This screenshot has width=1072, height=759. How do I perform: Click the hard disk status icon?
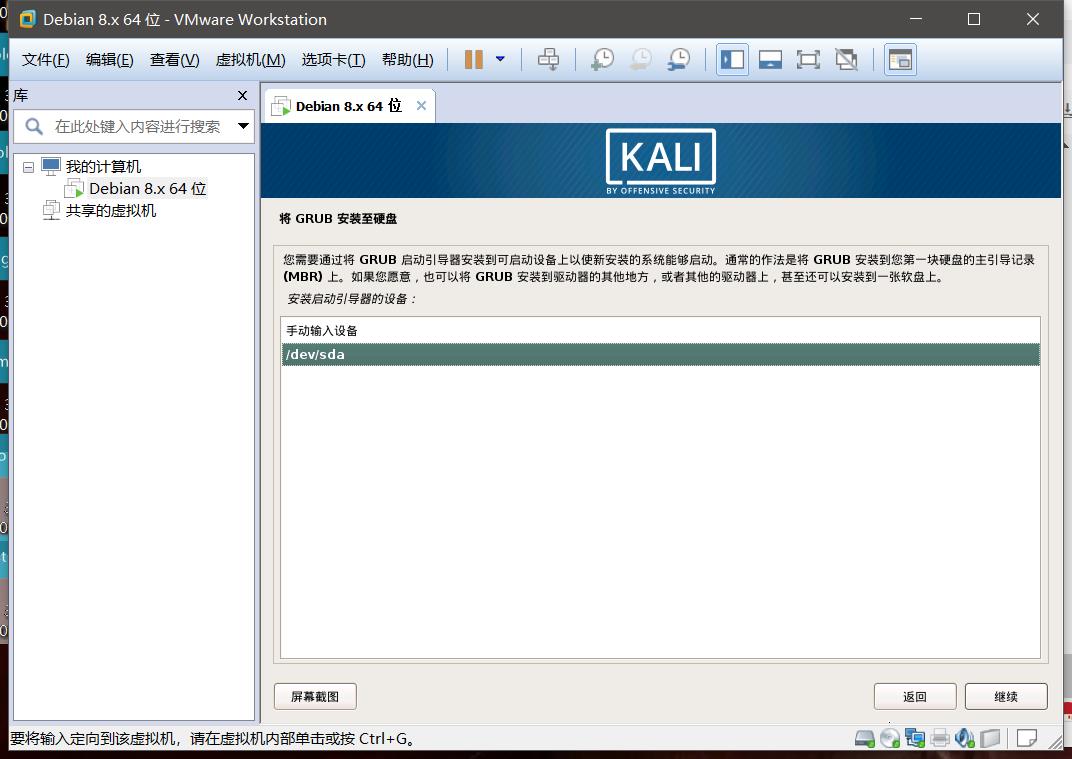(x=865, y=738)
